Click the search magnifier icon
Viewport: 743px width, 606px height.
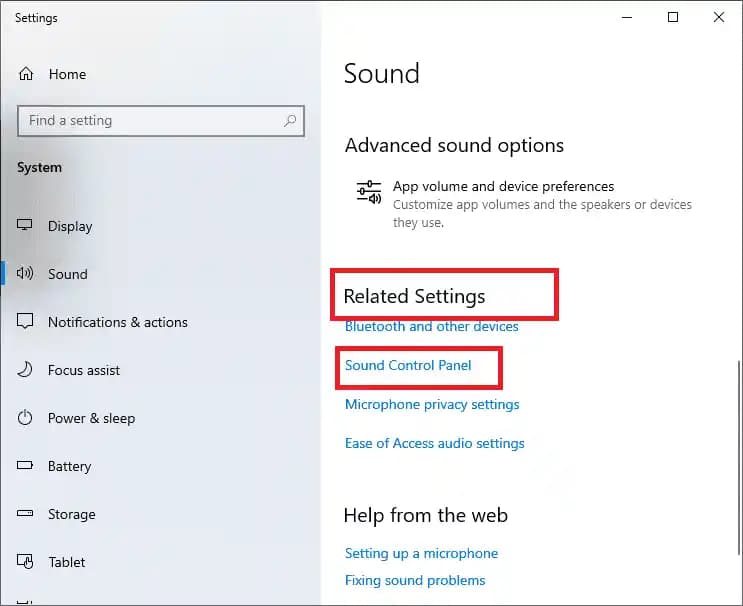pos(290,121)
